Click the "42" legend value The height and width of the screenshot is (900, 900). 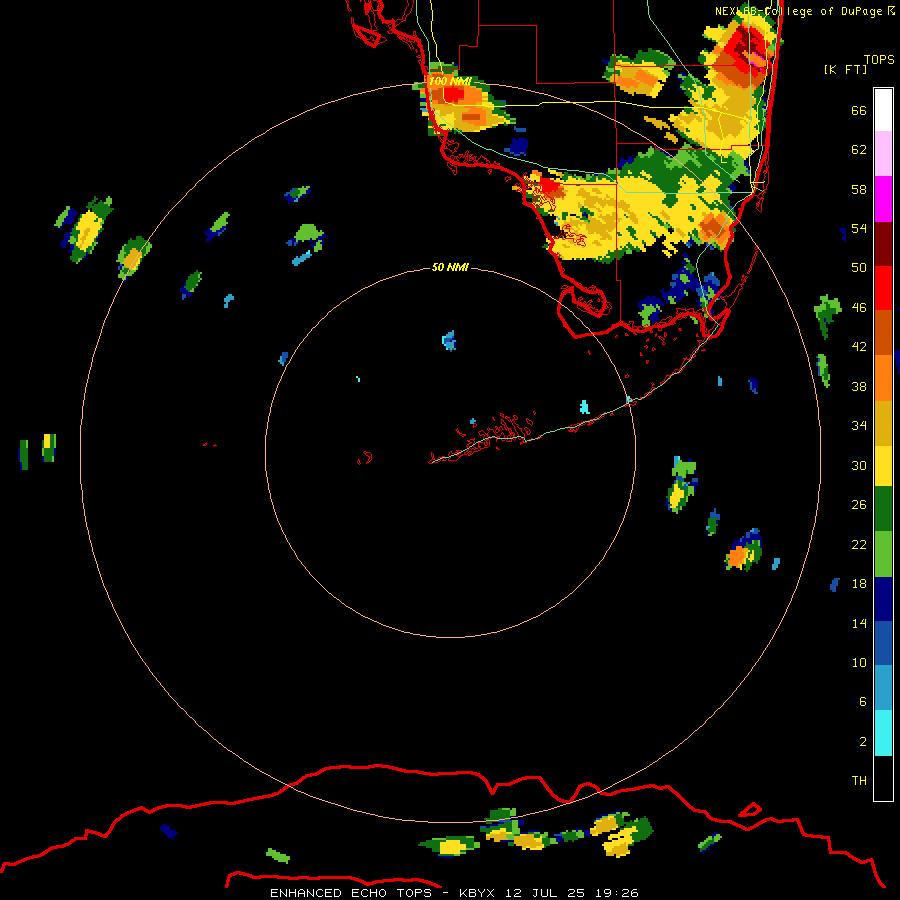859,347
